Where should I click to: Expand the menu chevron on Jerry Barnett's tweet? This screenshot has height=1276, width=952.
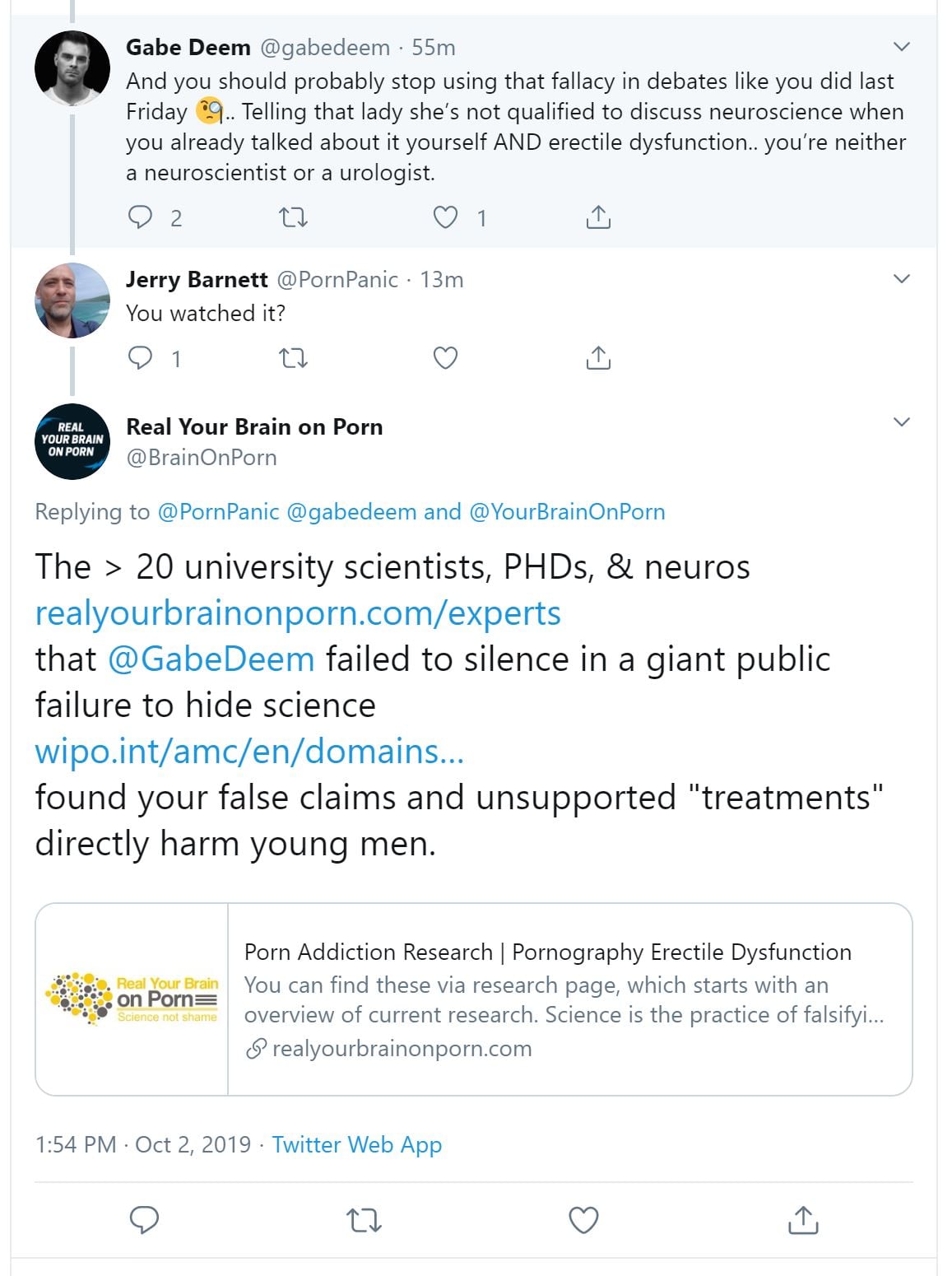click(902, 279)
